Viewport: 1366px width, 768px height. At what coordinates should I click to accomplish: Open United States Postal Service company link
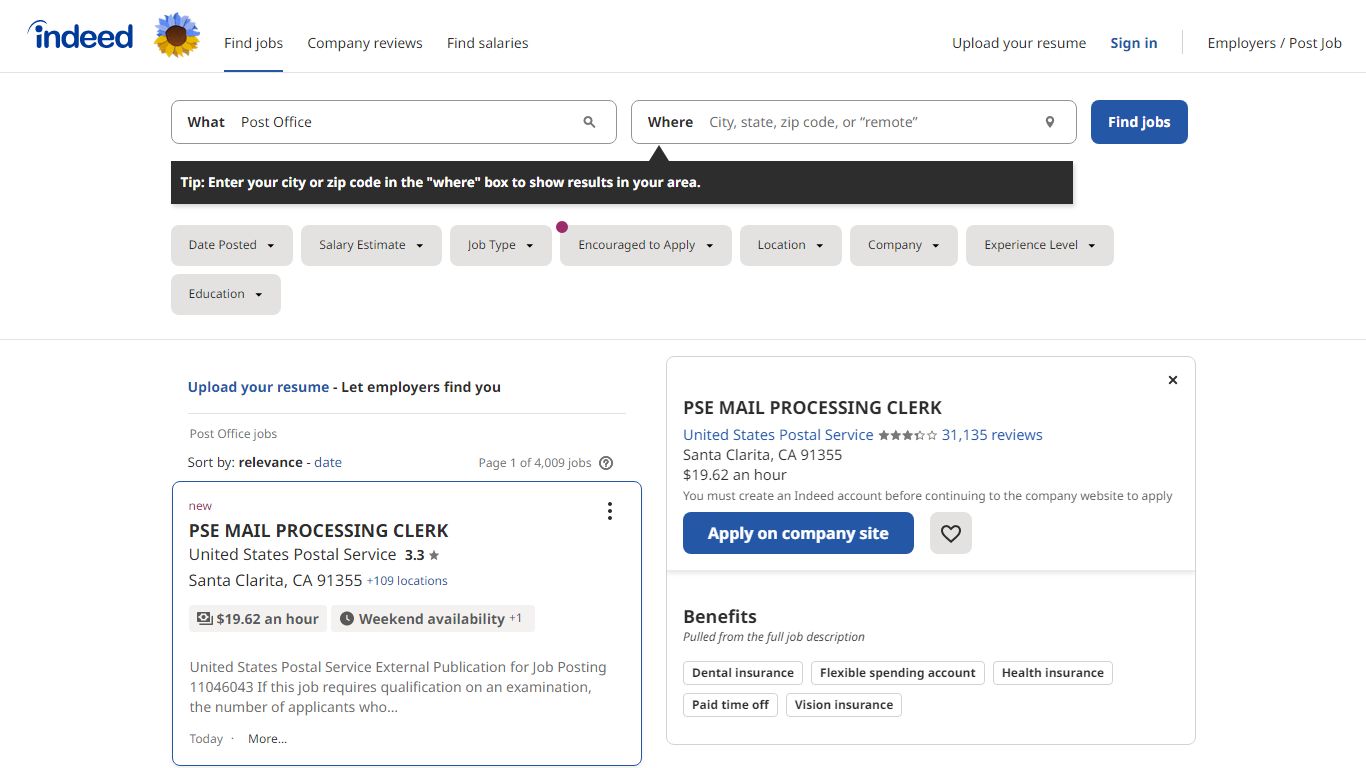click(778, 435)
